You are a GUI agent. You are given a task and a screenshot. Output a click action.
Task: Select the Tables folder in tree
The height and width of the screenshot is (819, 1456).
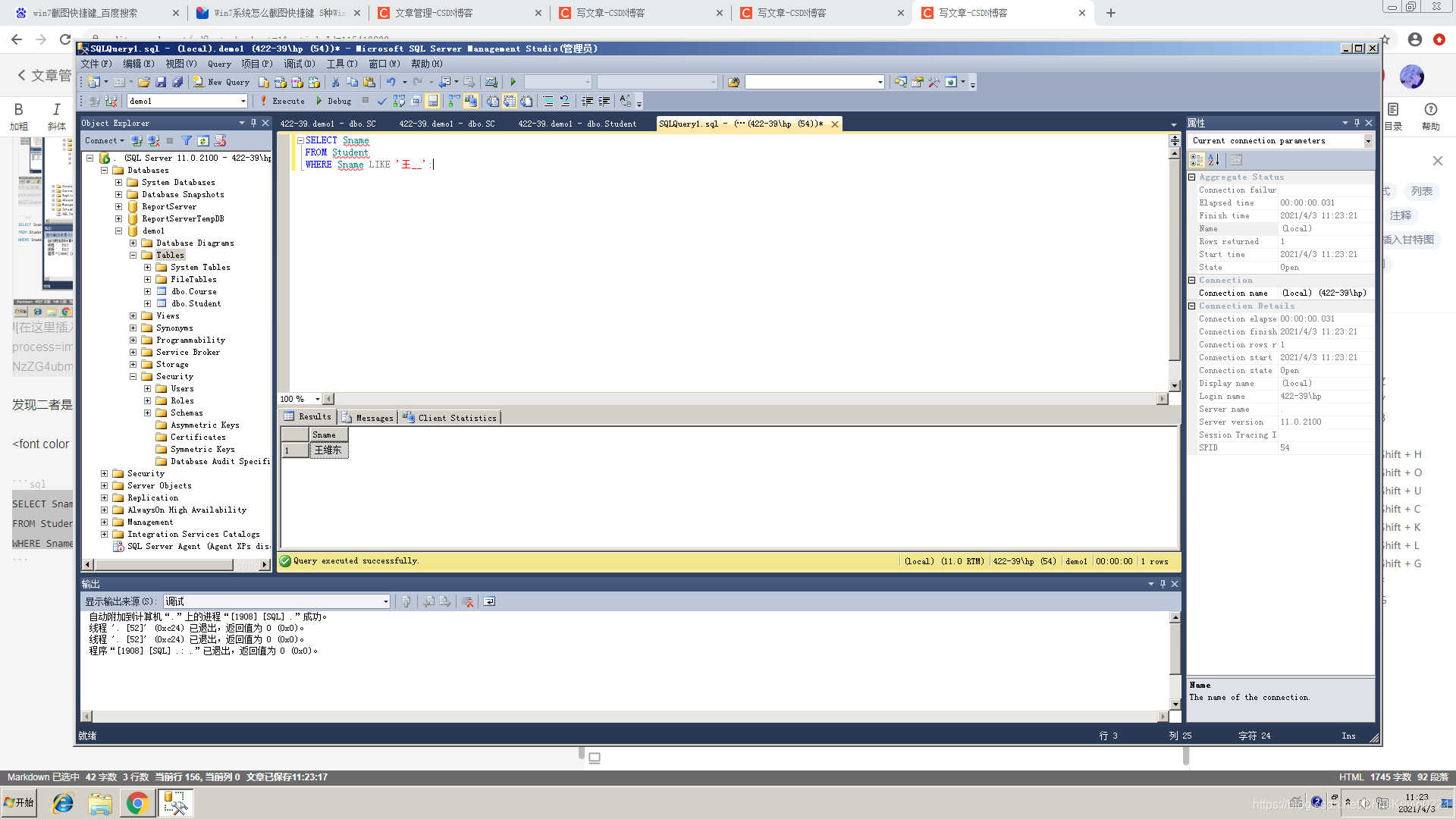170,256
